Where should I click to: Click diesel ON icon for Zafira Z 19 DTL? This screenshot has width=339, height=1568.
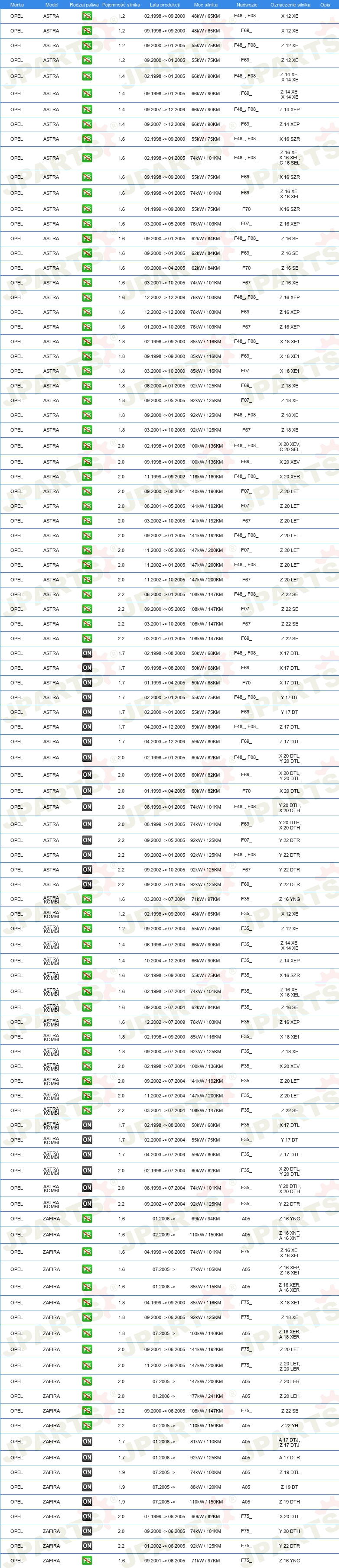click(x=87, y=1472)
